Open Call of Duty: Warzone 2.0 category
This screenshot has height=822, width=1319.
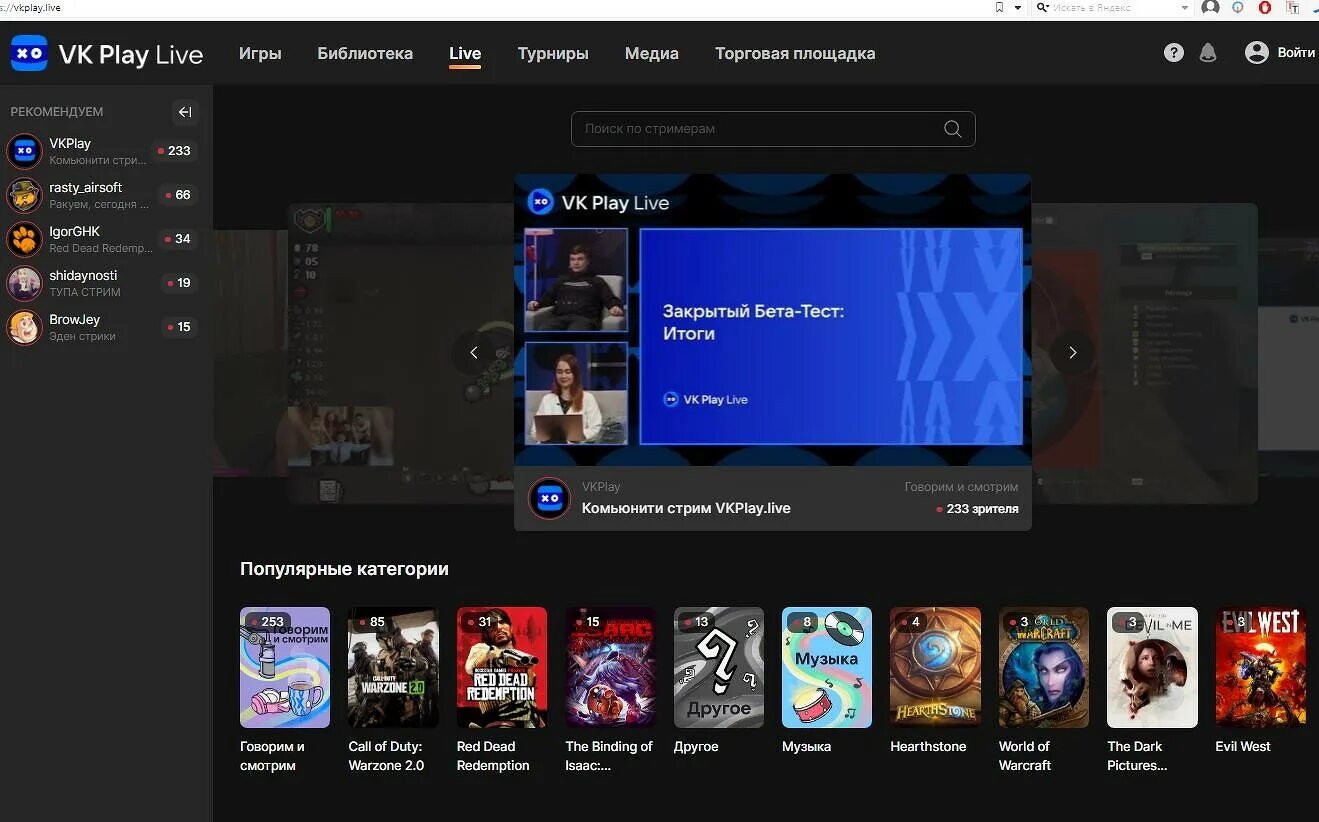pyautogui.click(x=393, y=667)
